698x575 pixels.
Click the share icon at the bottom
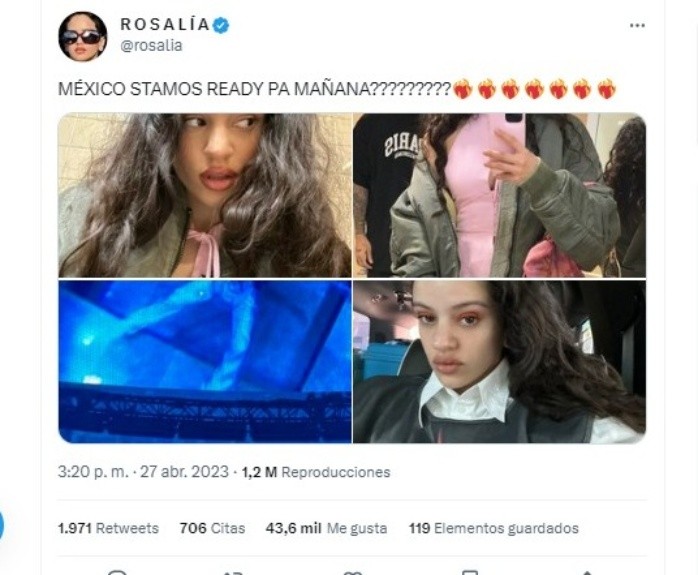[x=588, y=572]
